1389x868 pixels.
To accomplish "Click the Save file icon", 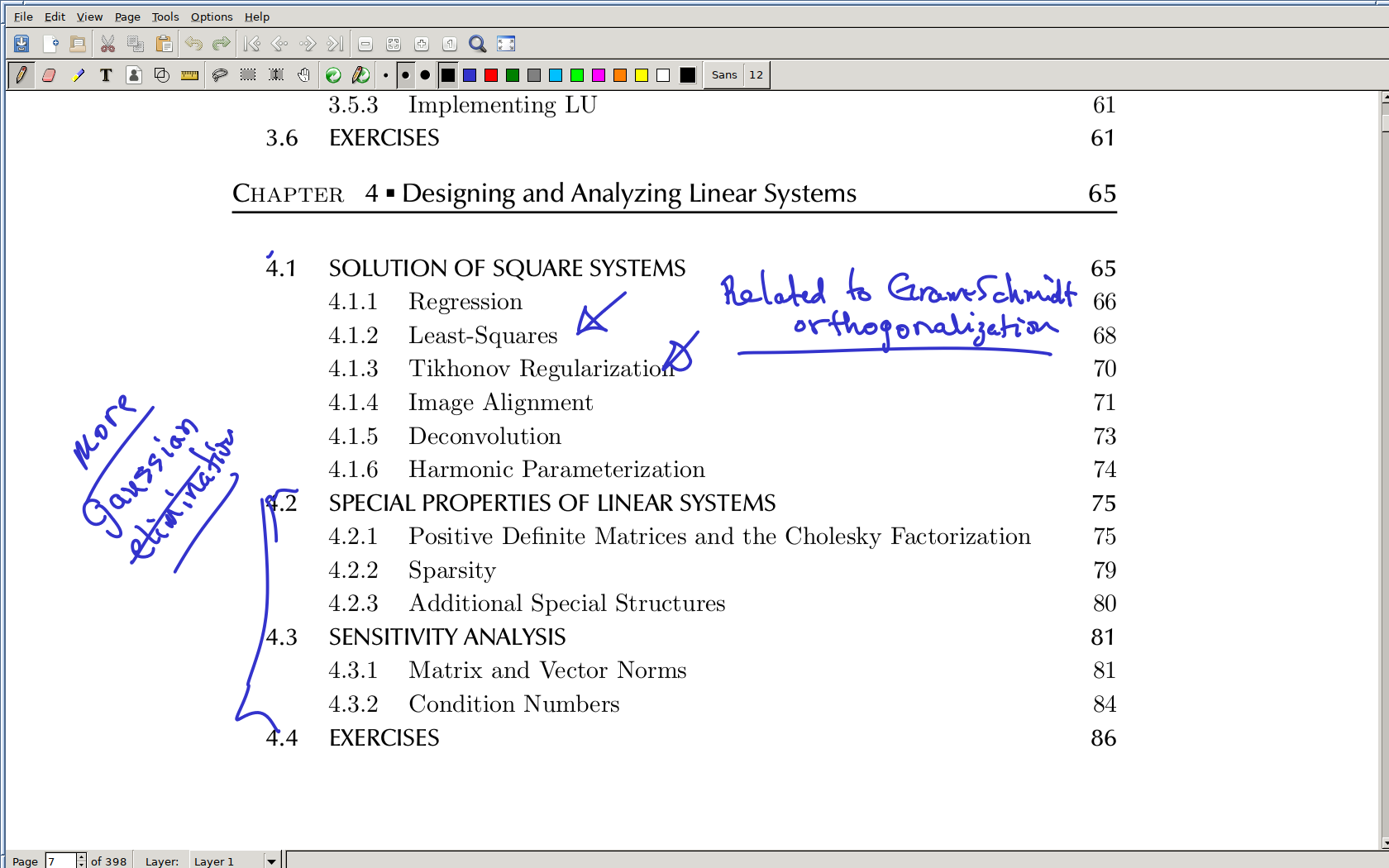I will pos(21,44).
